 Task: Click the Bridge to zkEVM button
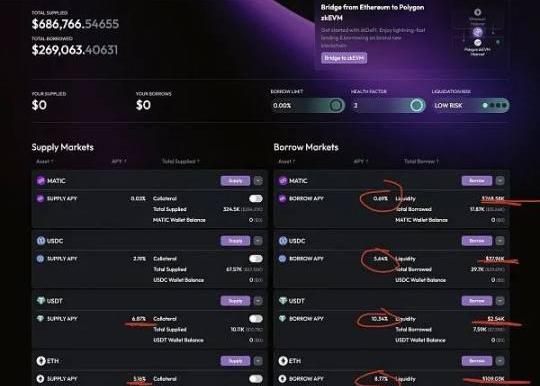[344, 58]
